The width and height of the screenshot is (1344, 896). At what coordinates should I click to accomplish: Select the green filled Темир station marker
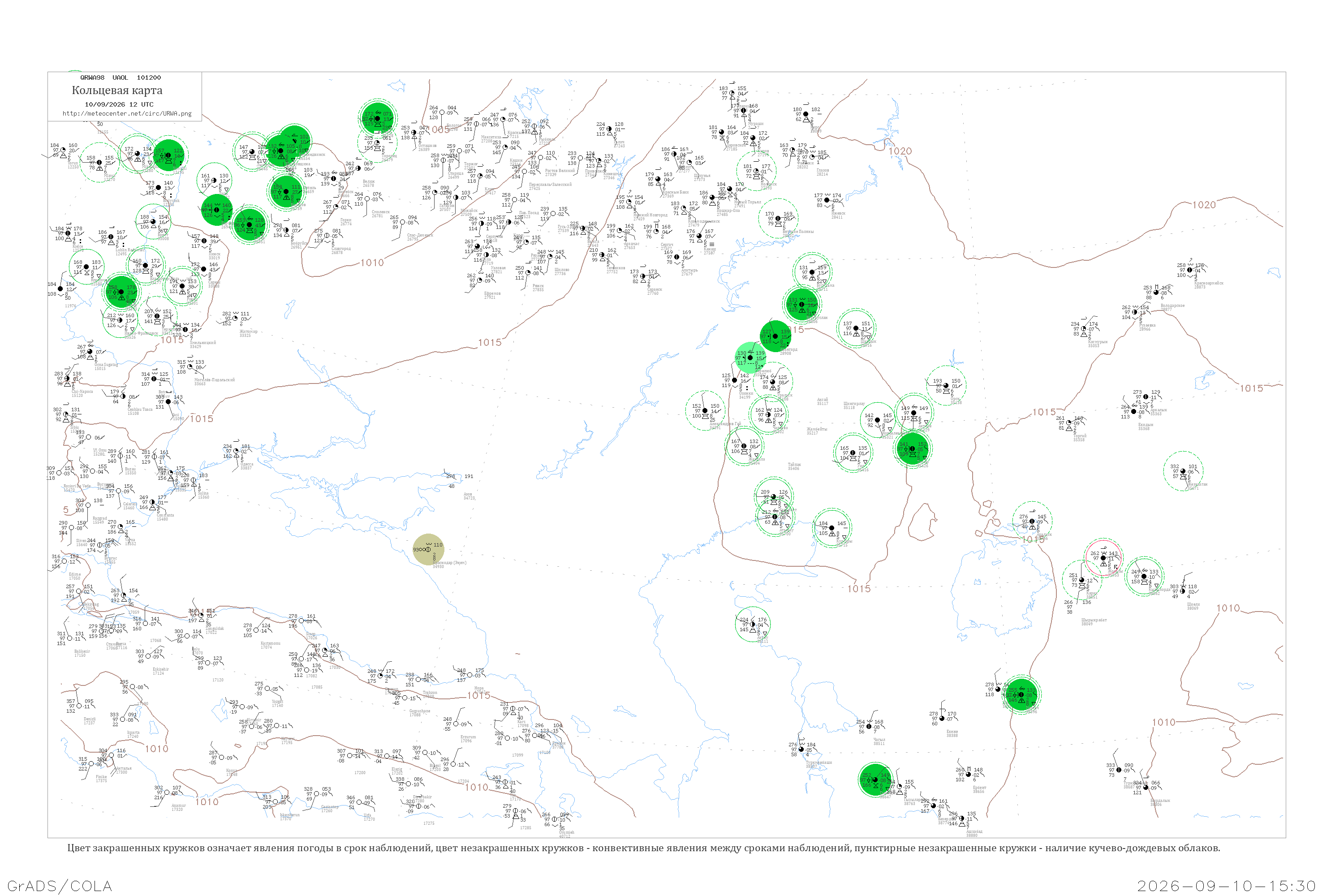pyautogui.click(x=912, y=448)
